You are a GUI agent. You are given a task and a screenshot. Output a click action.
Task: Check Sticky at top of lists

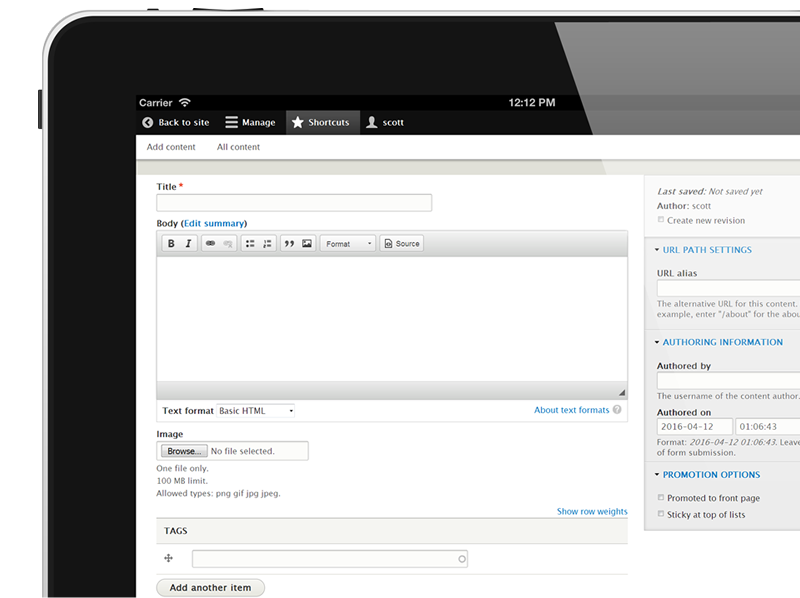click(x=661, y=514)
